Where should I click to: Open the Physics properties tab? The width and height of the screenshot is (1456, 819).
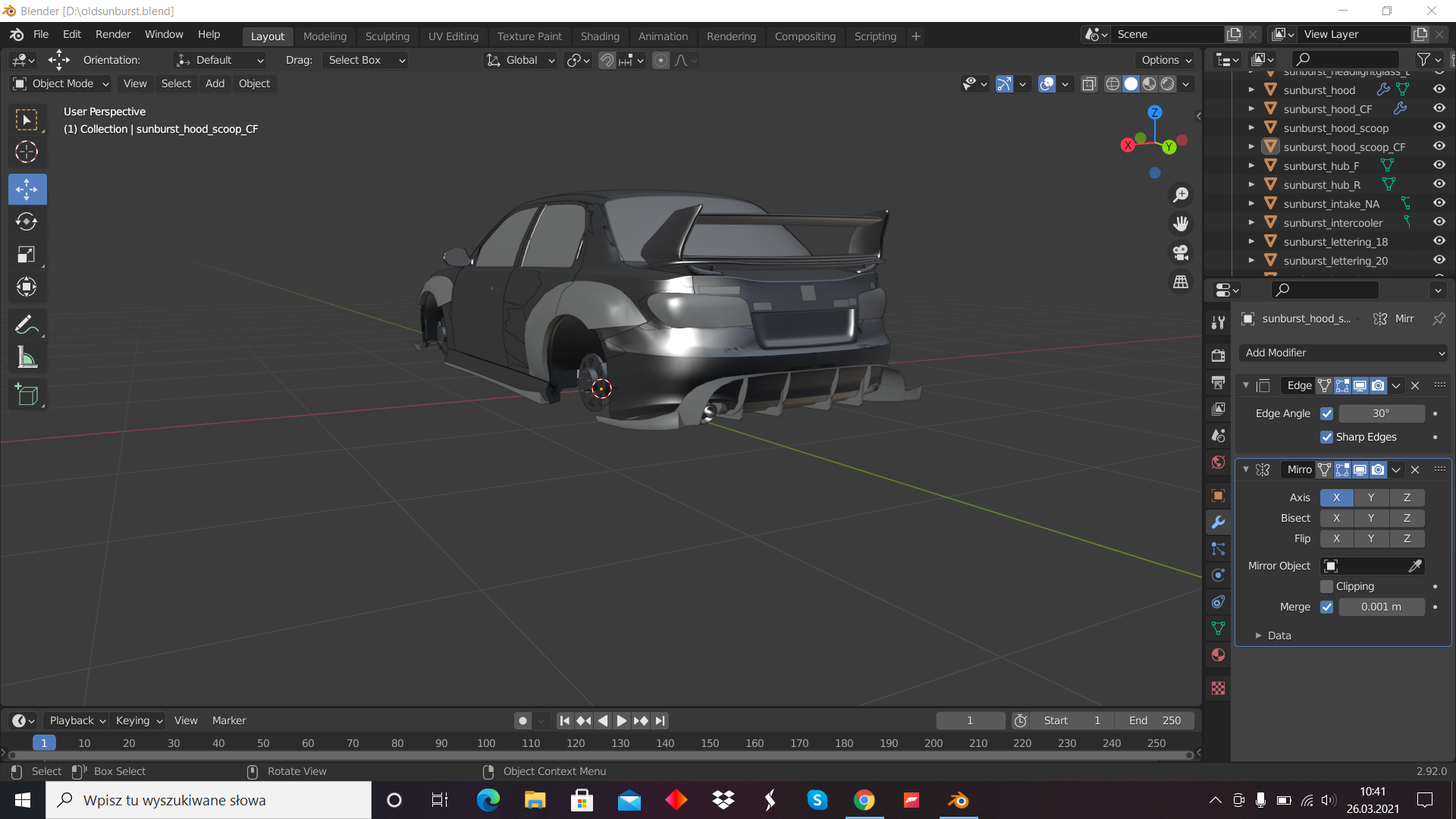click(x=1218, y=575)
